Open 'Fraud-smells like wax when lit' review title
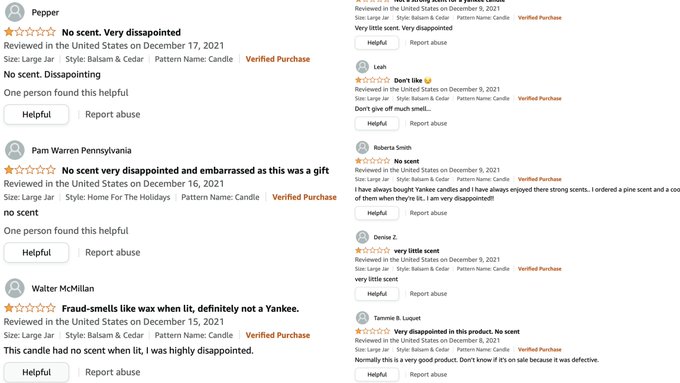 click(x=180, y=308)
